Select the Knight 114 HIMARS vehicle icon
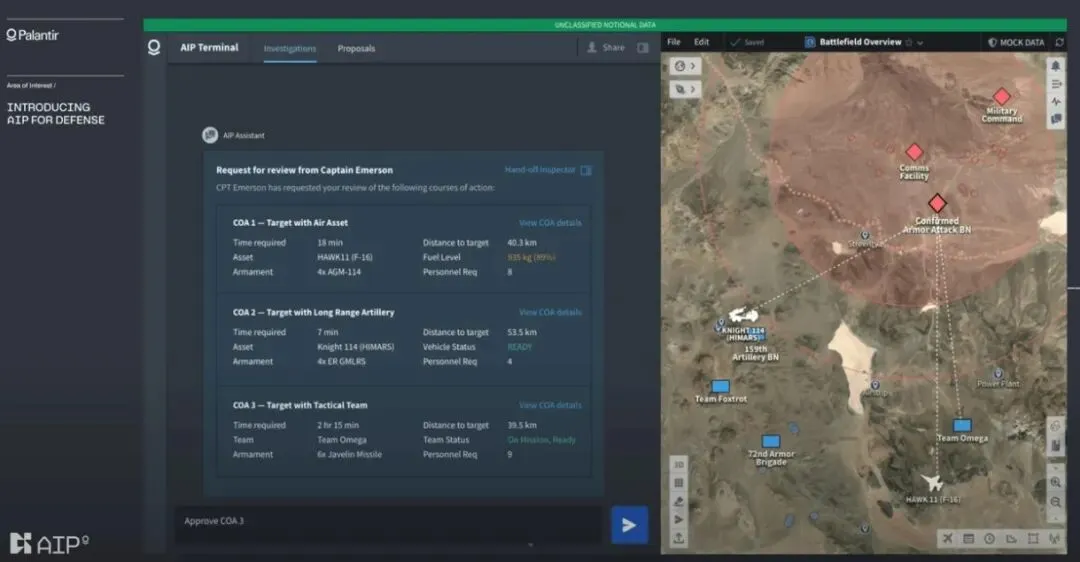Viewport: 1080px width, 562px height. 744,315
